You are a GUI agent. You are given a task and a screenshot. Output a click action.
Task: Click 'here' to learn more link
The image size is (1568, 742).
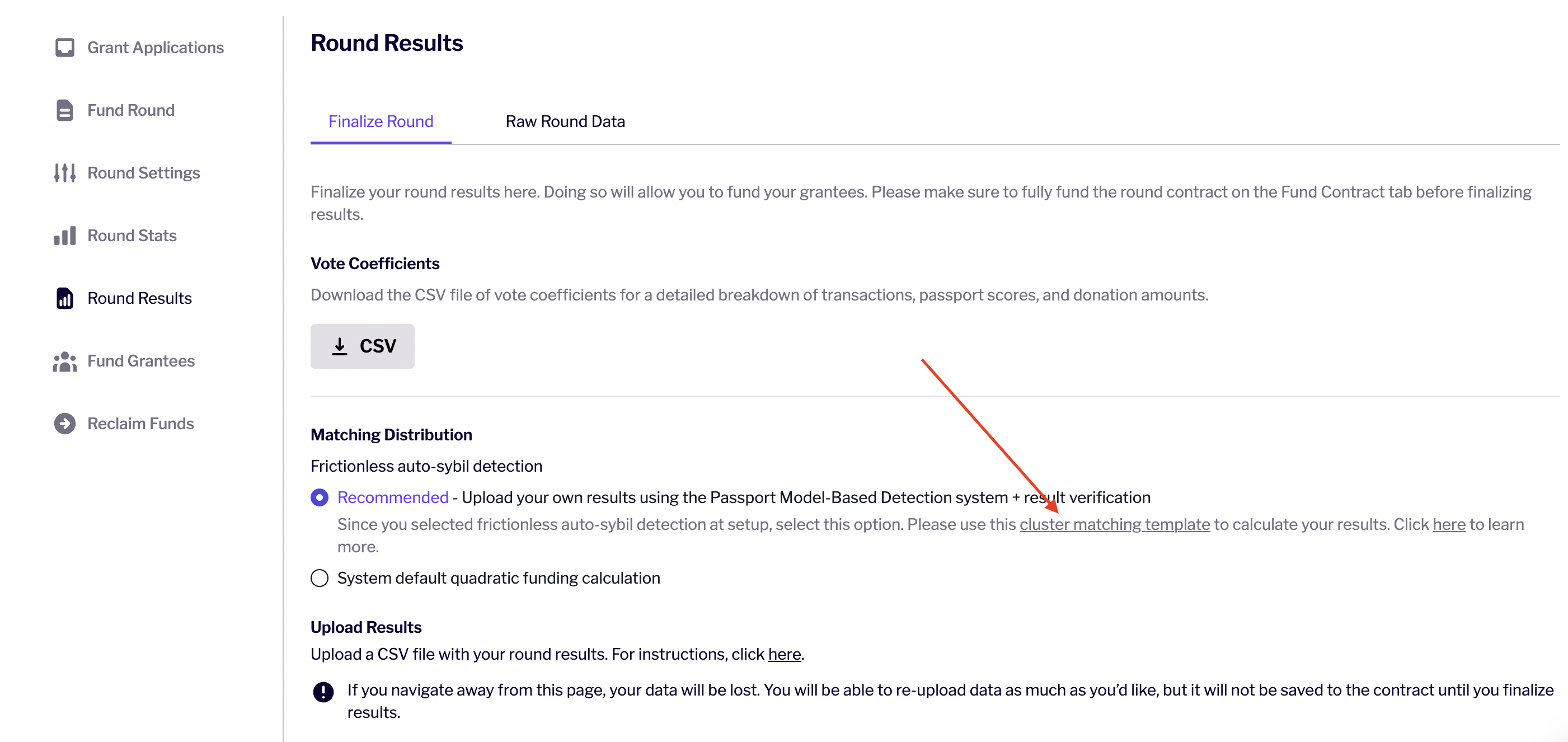pyautogui.click(x=1448, y=524)
